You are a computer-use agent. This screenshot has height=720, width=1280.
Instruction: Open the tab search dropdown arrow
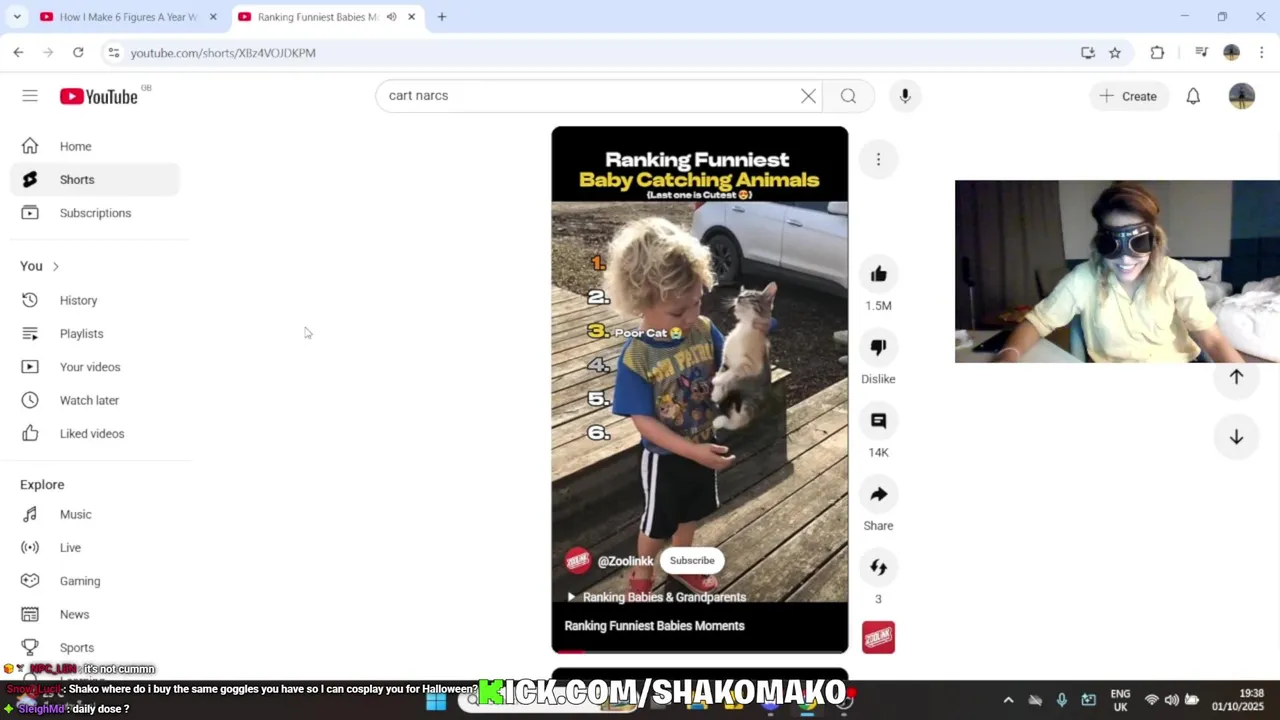point(17,17)
